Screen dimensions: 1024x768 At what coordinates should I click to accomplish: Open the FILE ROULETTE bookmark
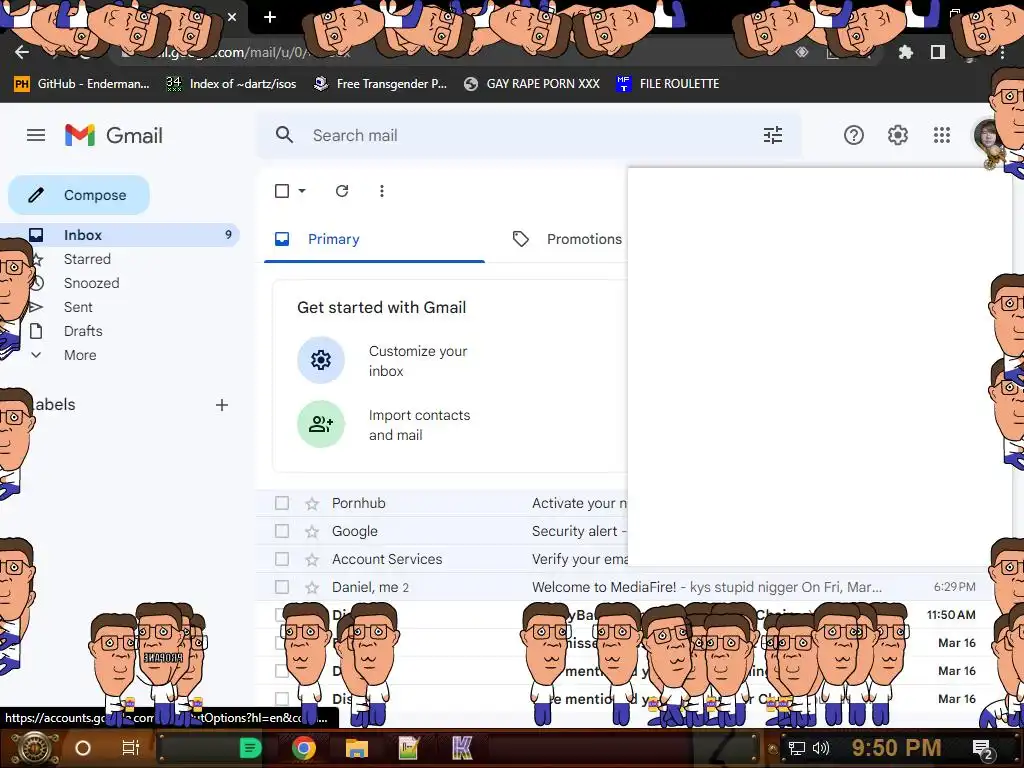click(667, 84)
